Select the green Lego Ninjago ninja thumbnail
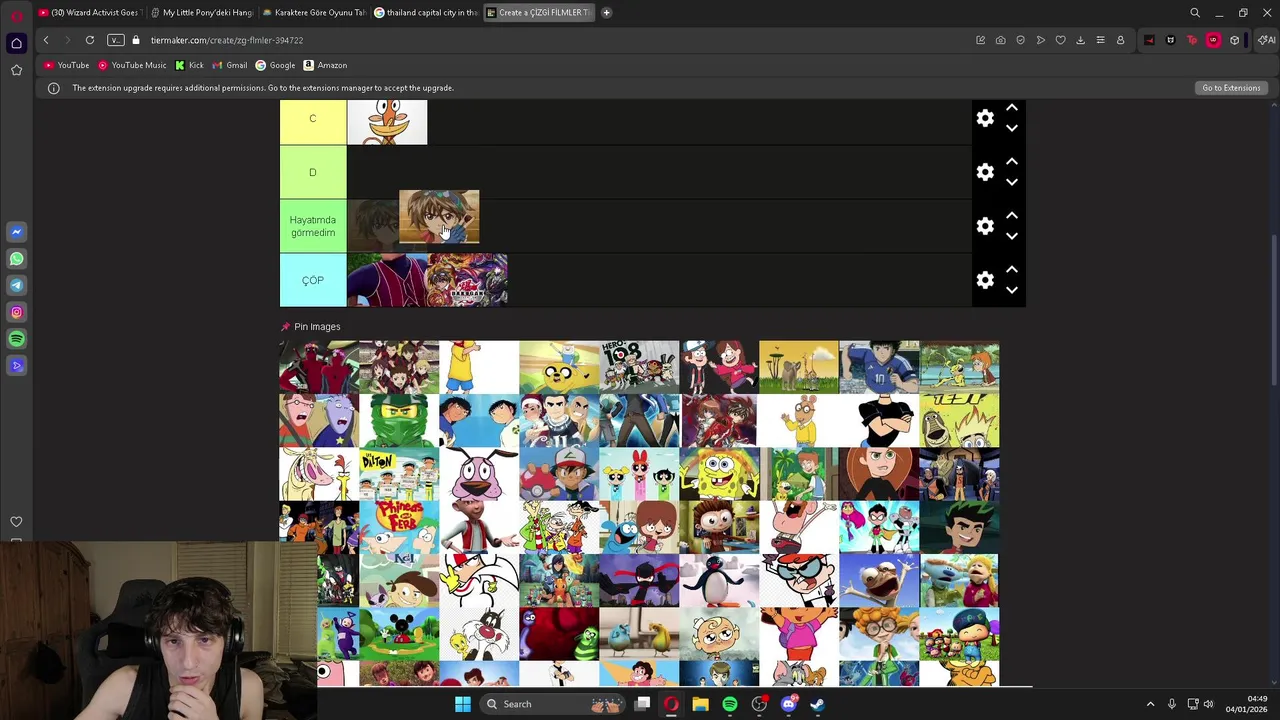This screenshot has height=720, width=1280. click(399, 421)
